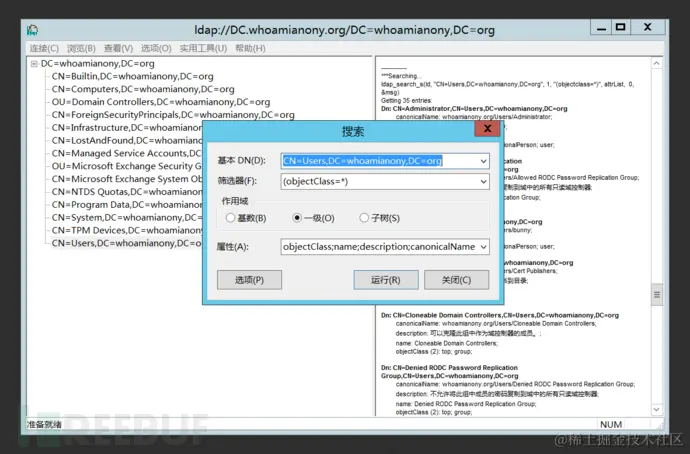Open the 连接(C) menu

coord(44,48)
